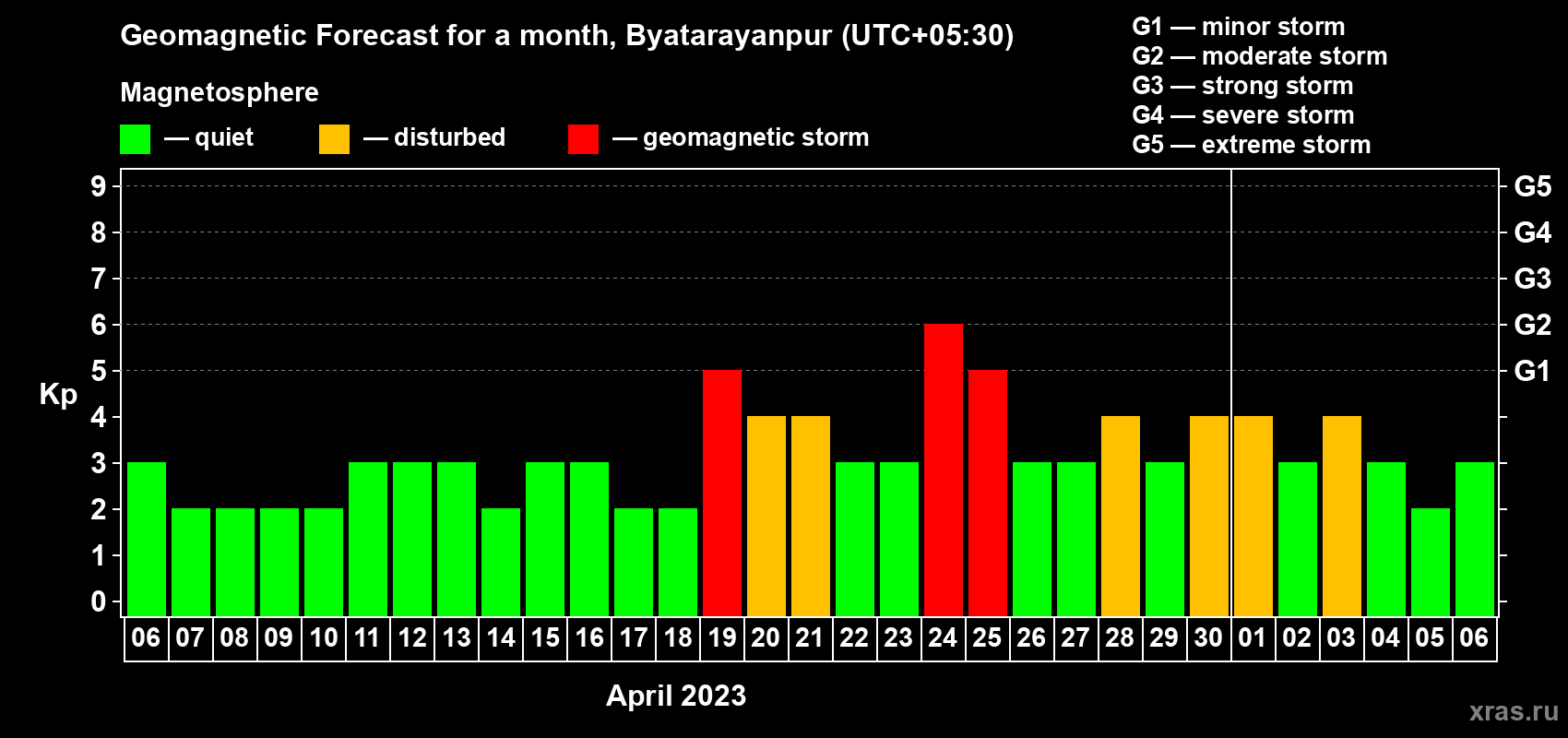
Task: Click the 'G1 — minor storm' legend line
Action: (x=1239, y=27)
